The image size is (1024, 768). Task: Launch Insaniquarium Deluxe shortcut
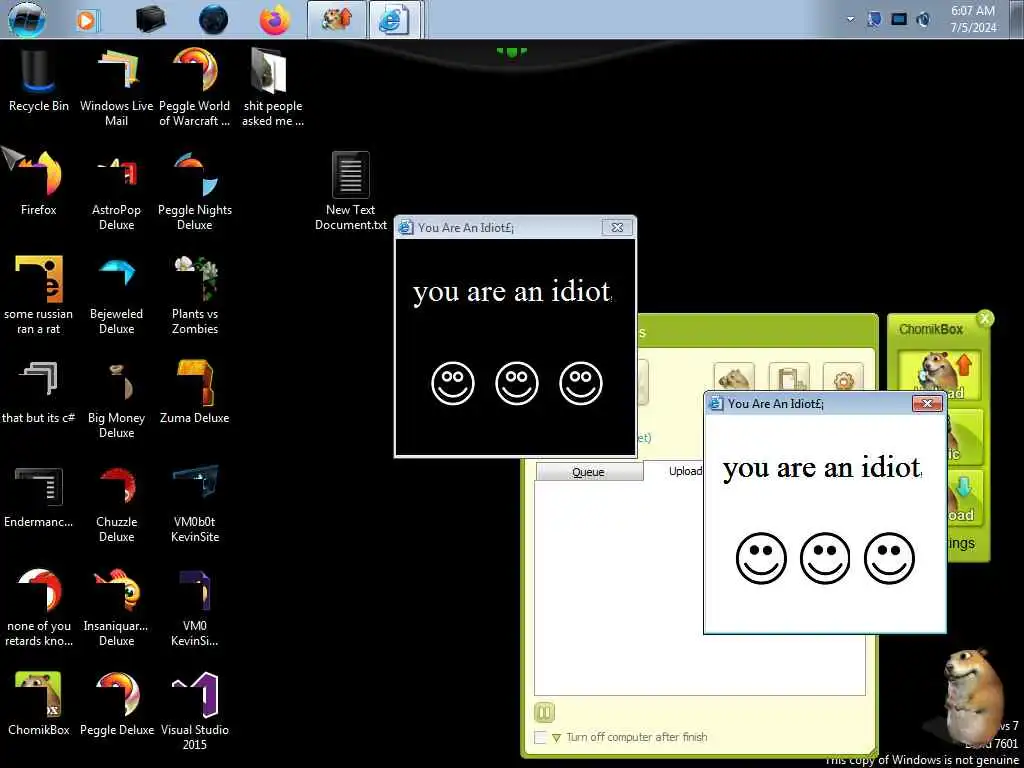tap(116, 608)
